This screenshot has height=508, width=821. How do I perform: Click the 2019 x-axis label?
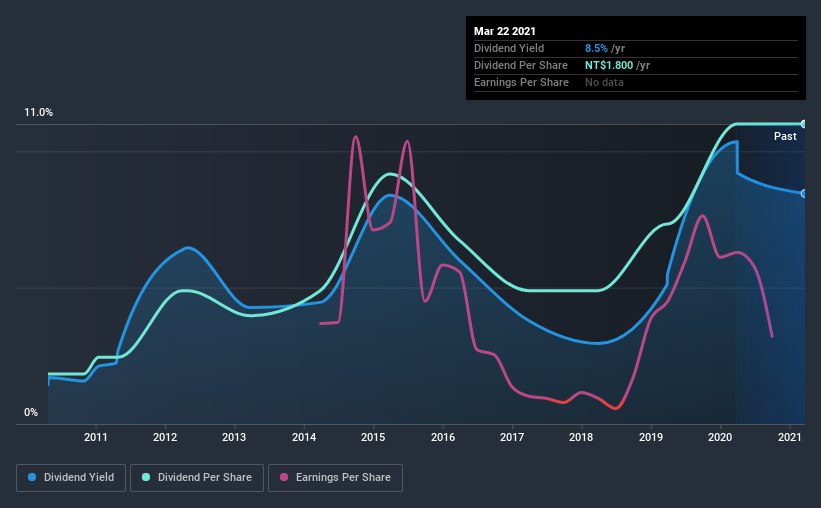(651, 437)
